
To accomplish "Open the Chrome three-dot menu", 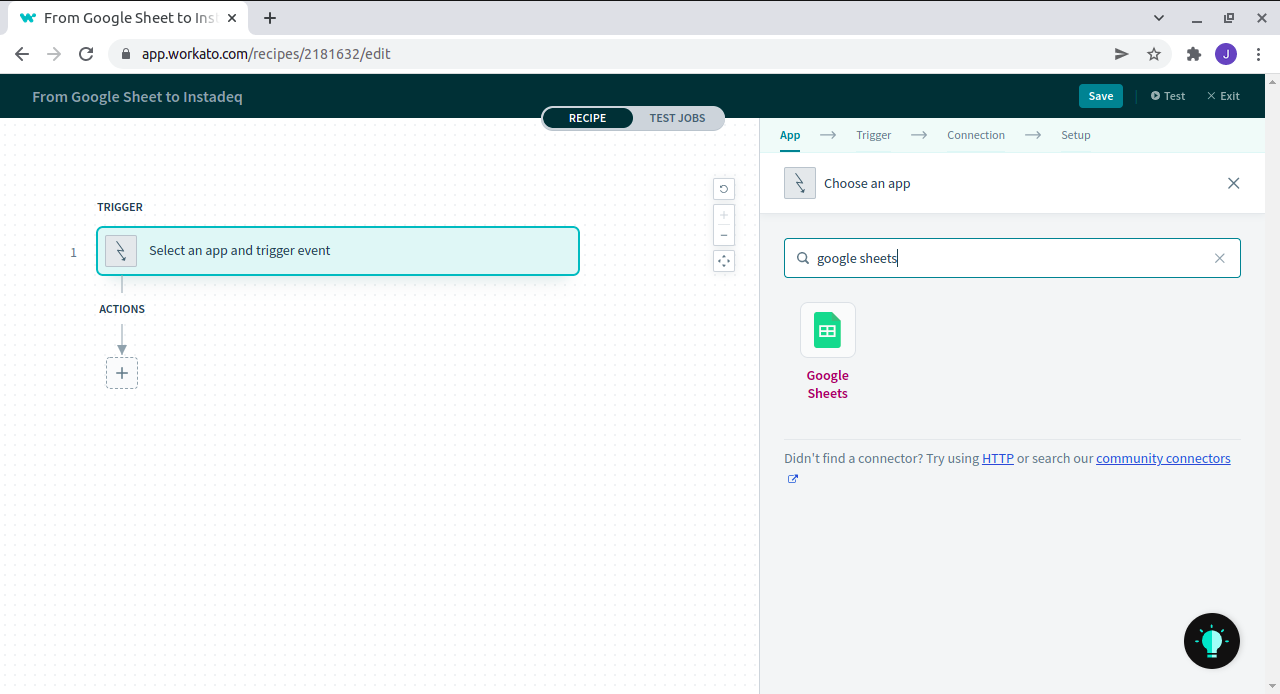I will pyautogui.click(x=1258, y=54).
